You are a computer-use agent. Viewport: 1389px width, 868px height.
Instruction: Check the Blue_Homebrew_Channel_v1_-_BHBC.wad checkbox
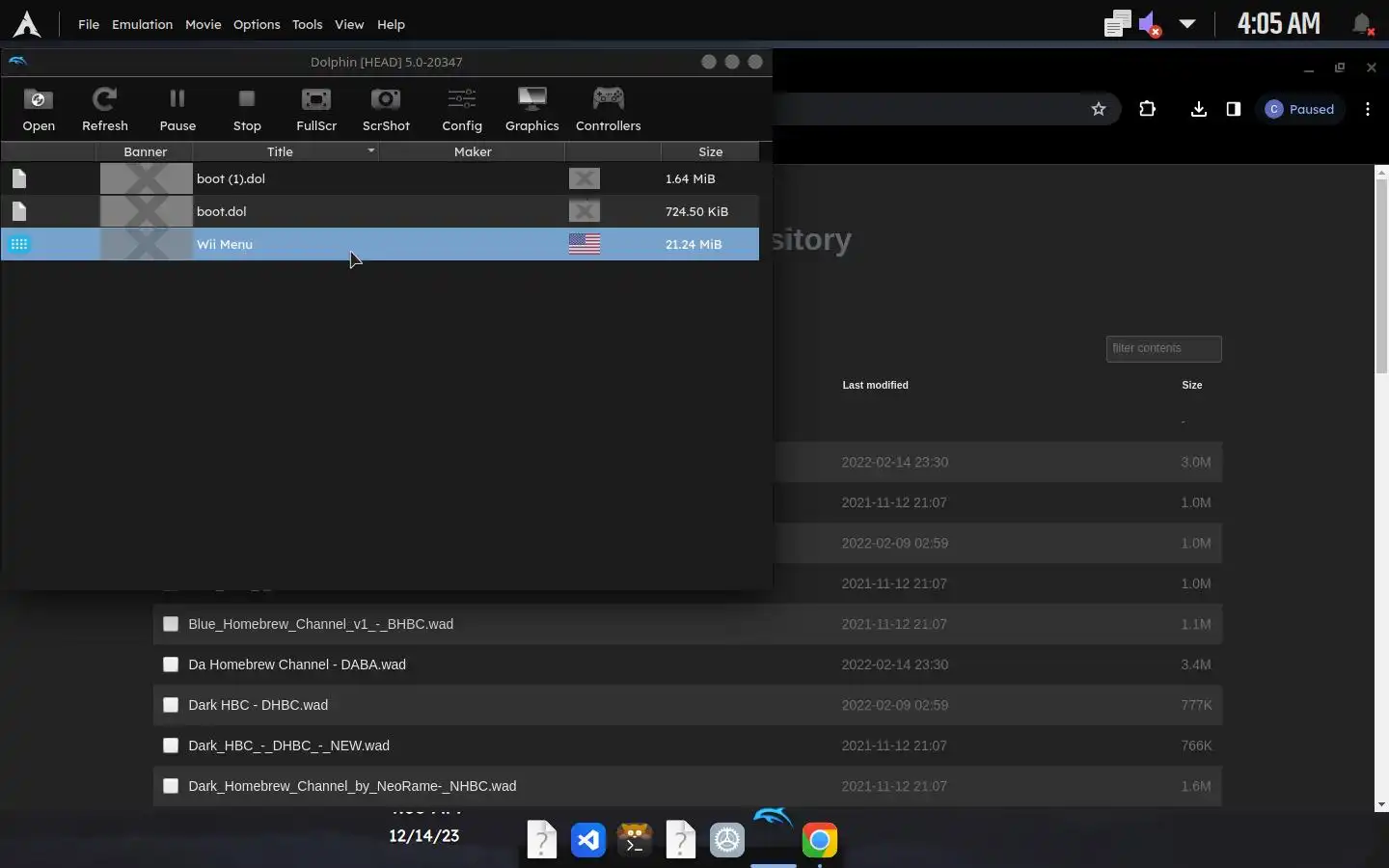tap(171, 624)
